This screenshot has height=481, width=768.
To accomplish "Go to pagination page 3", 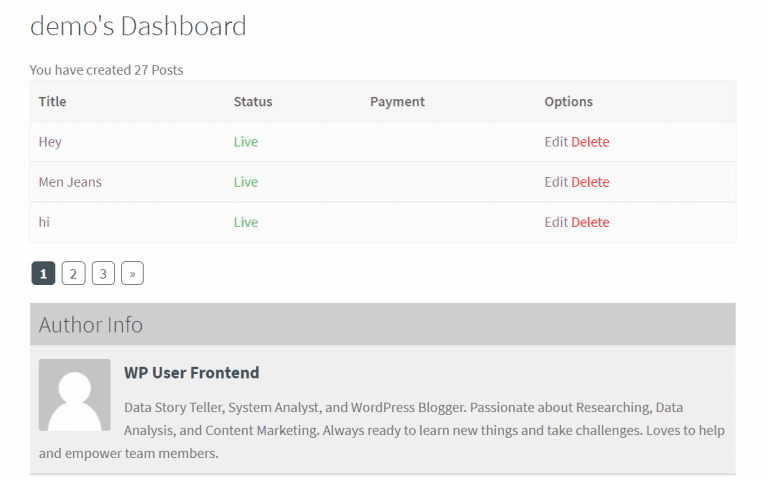I will coord(103,273).
